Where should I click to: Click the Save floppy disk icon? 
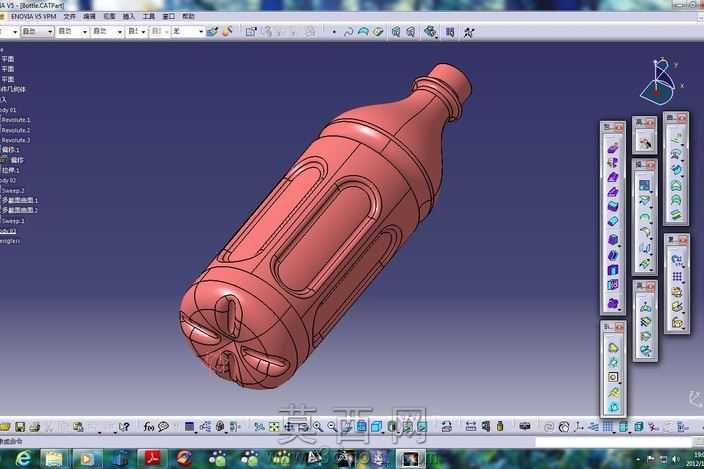tap(20, 426)
